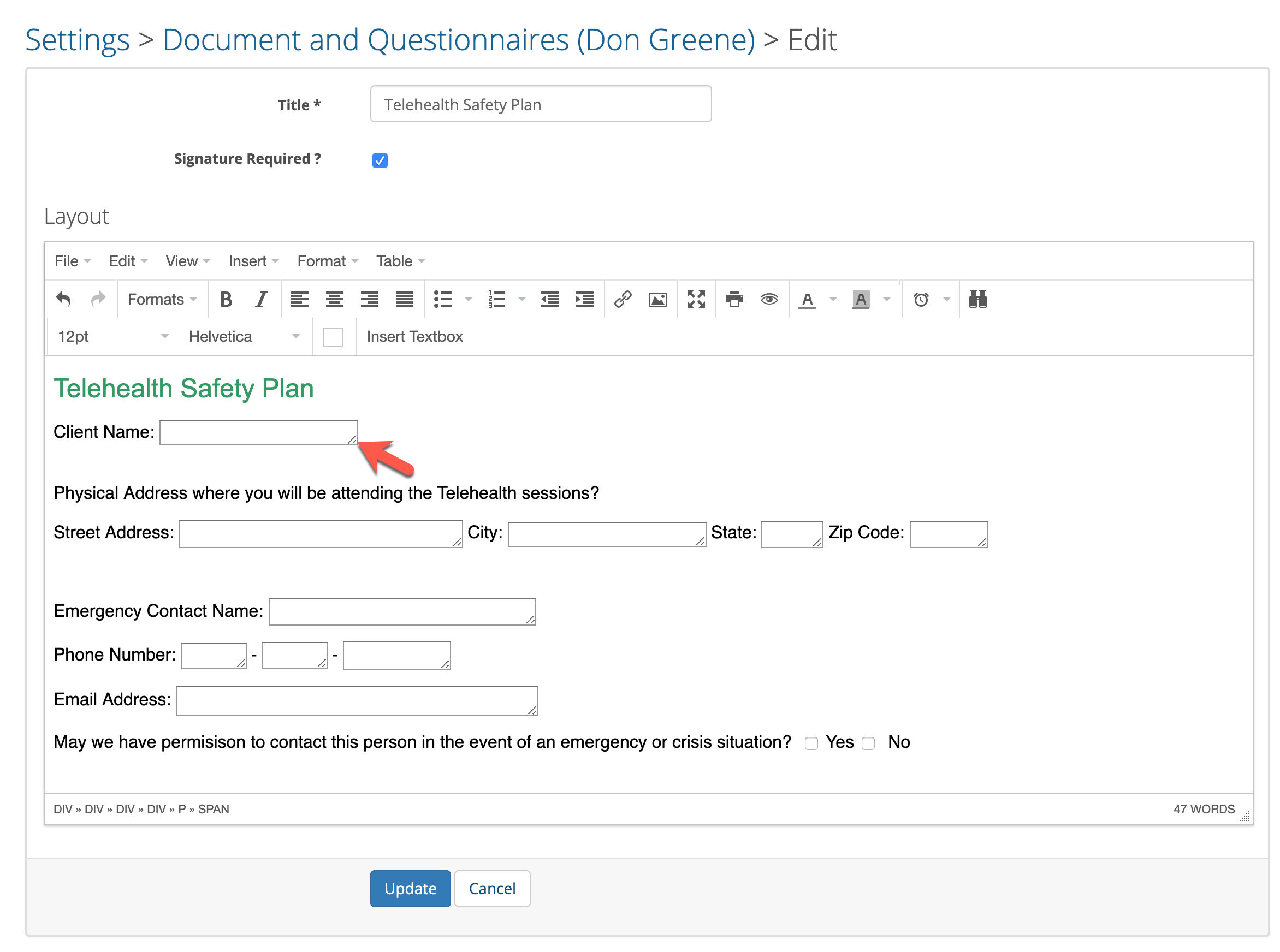Apply center text alignment
The height and width of the screenshot is (952, 1280).
point(334,299)
